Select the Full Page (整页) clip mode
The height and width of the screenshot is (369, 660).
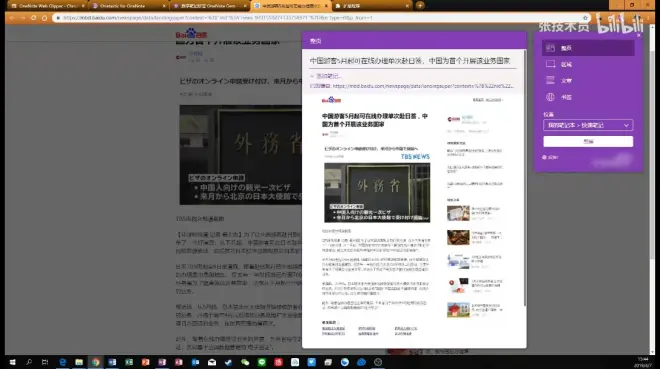(x=588, y=48)
